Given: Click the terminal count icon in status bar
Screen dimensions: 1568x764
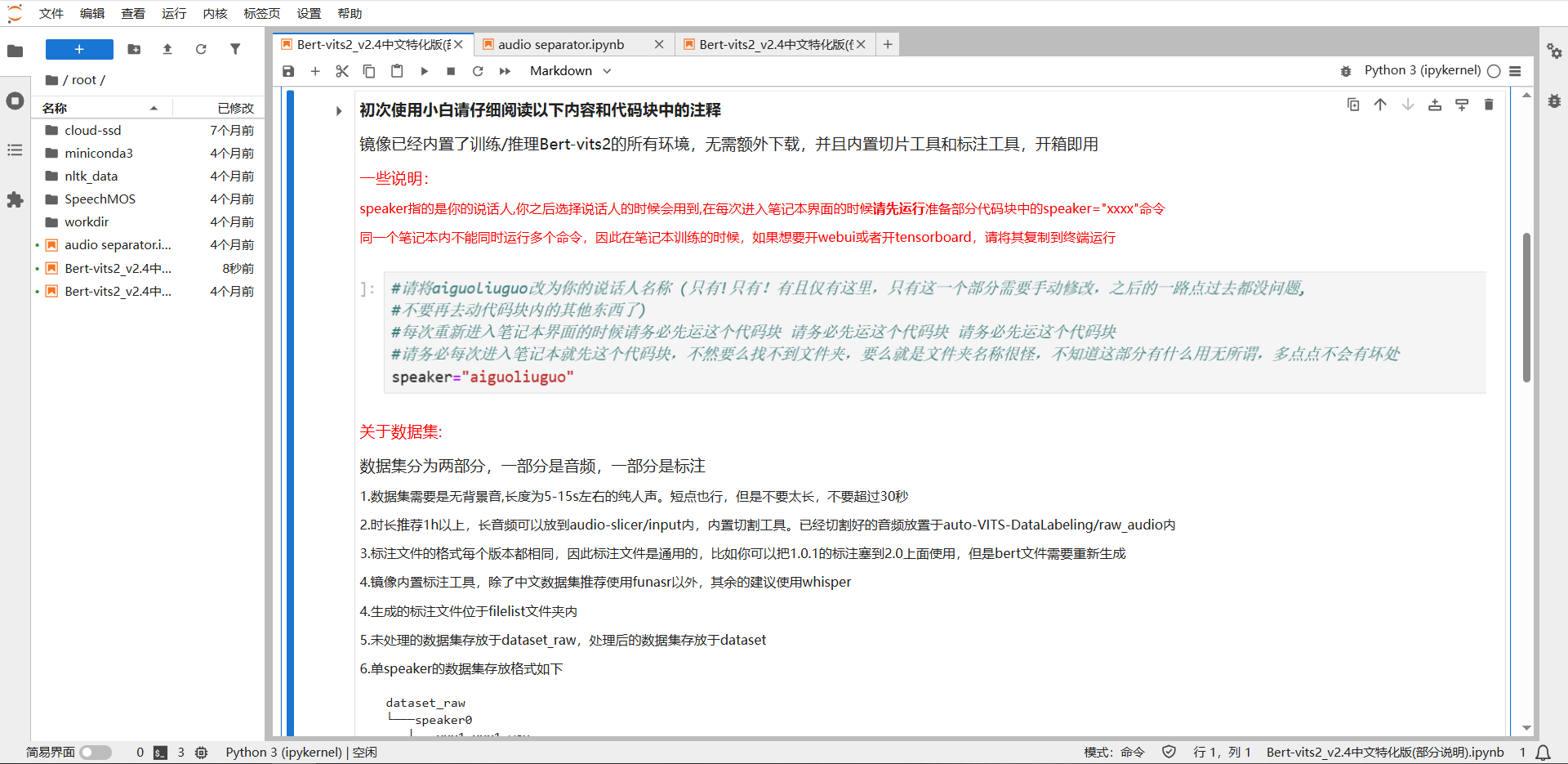Looking at the screenshot, I should coord(161,752).
